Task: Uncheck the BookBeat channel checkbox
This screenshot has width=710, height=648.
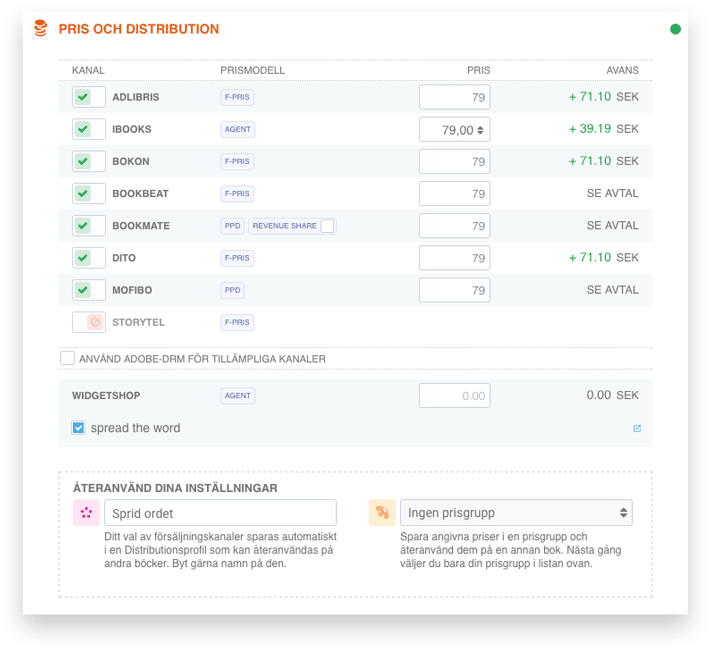Action: click(89, 193)
